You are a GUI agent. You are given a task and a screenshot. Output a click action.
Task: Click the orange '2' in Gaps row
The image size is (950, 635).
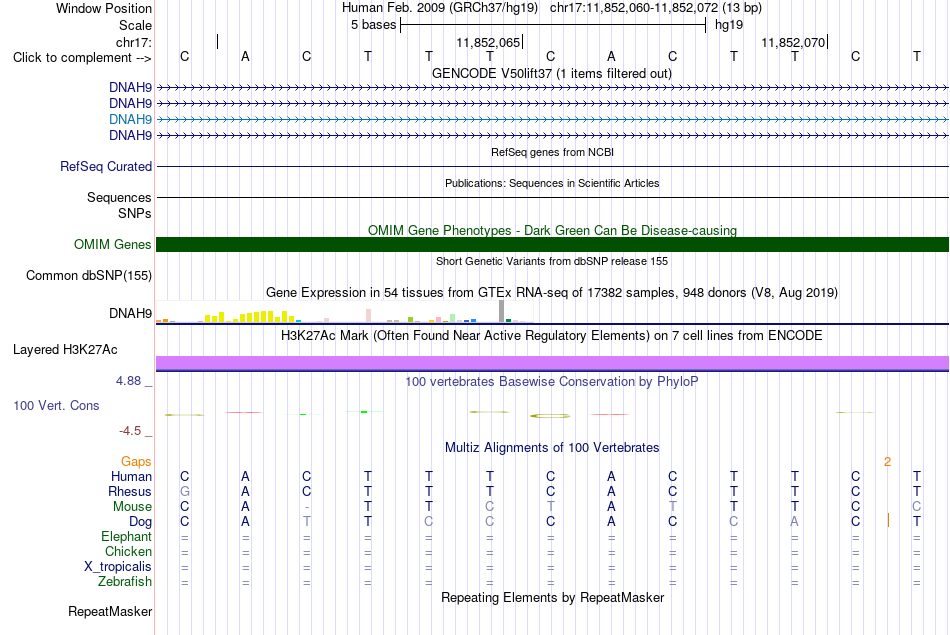point(888,462)
